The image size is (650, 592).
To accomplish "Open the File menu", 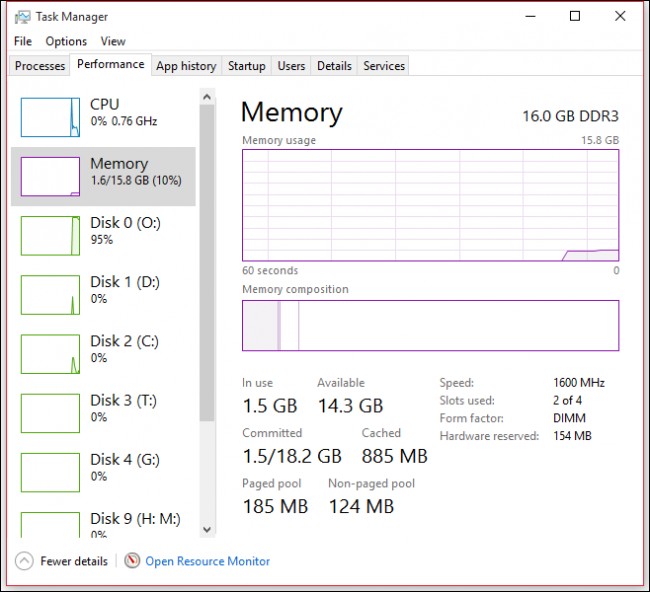I will coord(23,41).
